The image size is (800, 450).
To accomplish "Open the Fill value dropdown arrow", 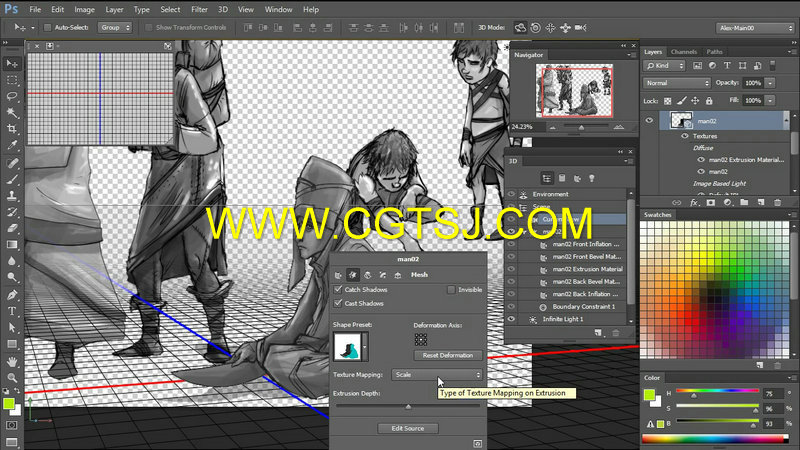I will [770, 101].
